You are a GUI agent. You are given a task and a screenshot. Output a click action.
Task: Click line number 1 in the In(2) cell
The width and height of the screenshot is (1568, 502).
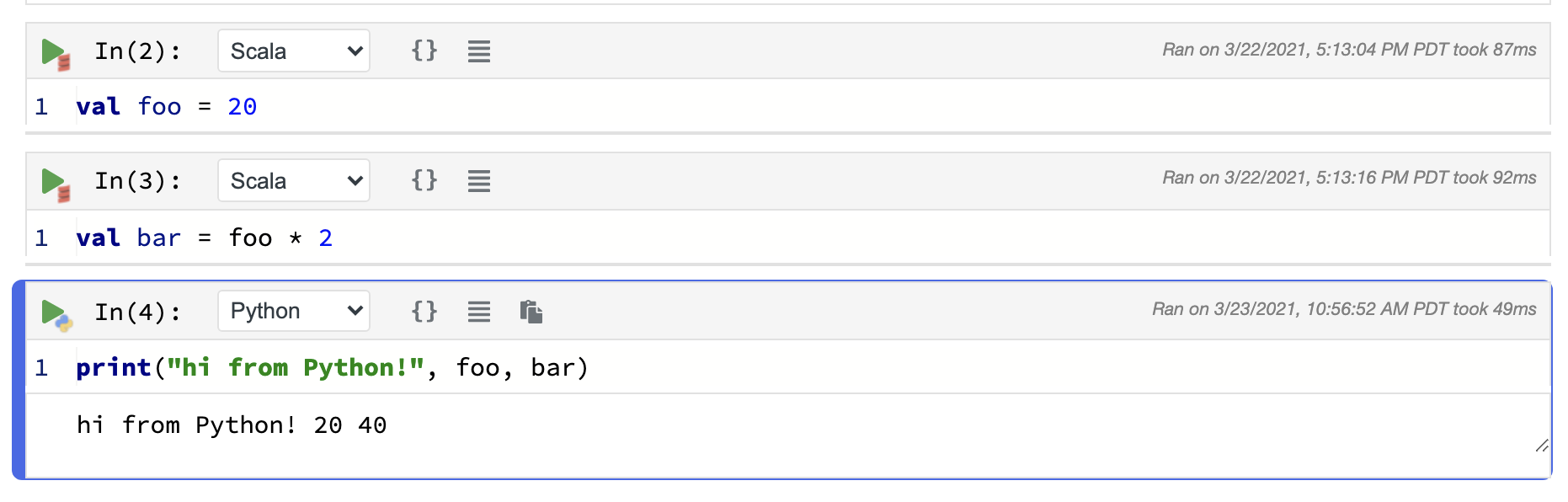(x=41, y=106)
